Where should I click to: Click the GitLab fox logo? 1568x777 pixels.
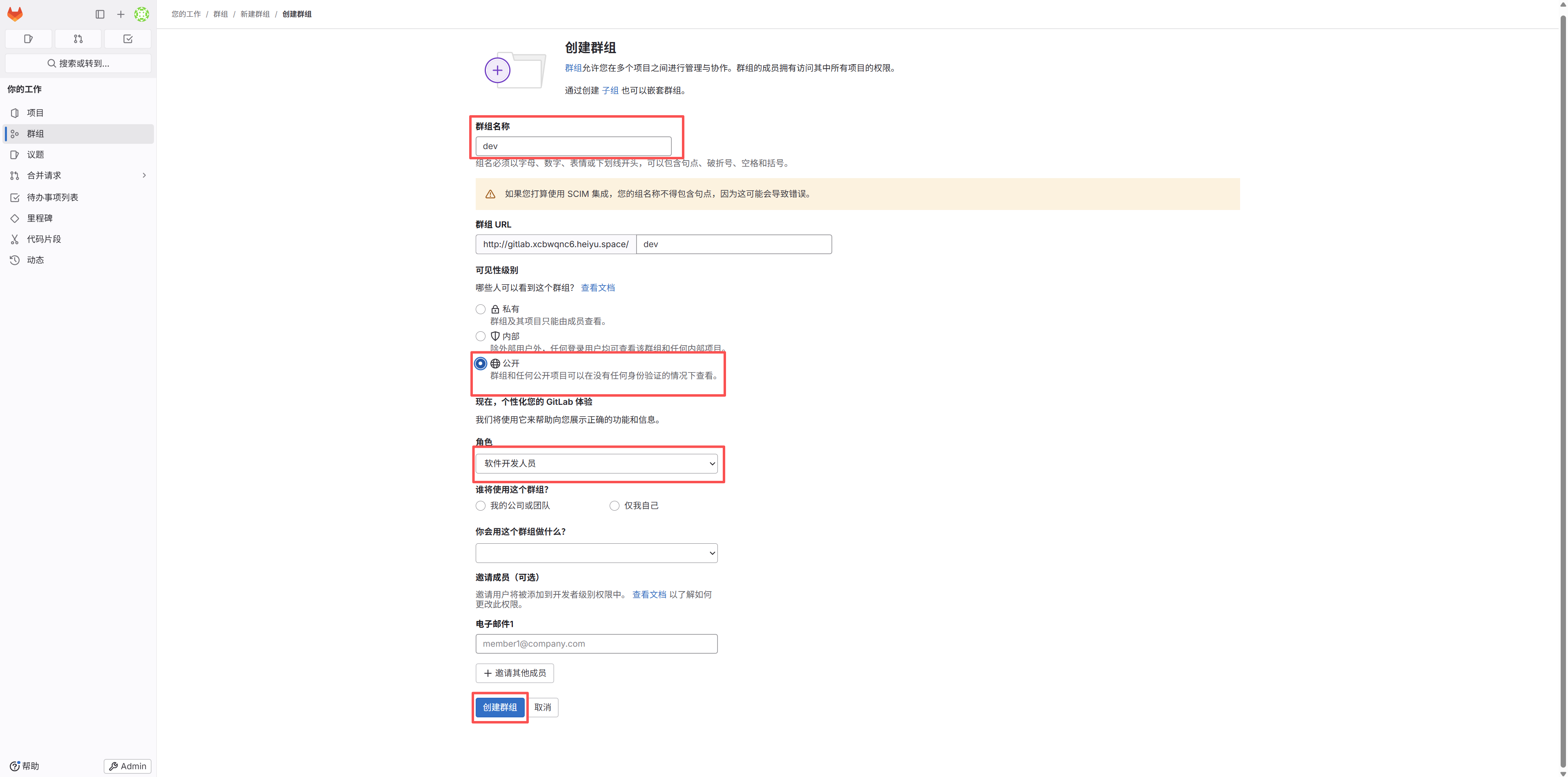(15, 14)
